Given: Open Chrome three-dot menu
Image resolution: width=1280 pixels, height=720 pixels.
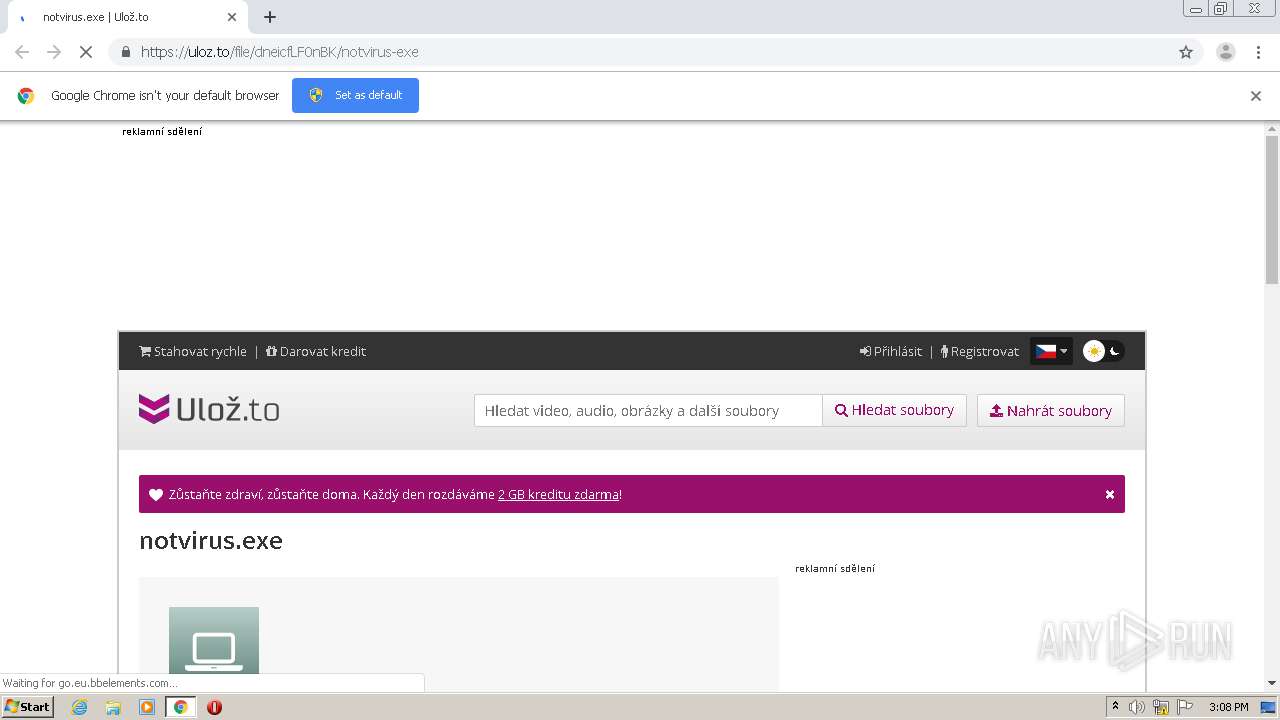Looking at the screenshot, I should pyautogui.click(x=1259, y=52).
